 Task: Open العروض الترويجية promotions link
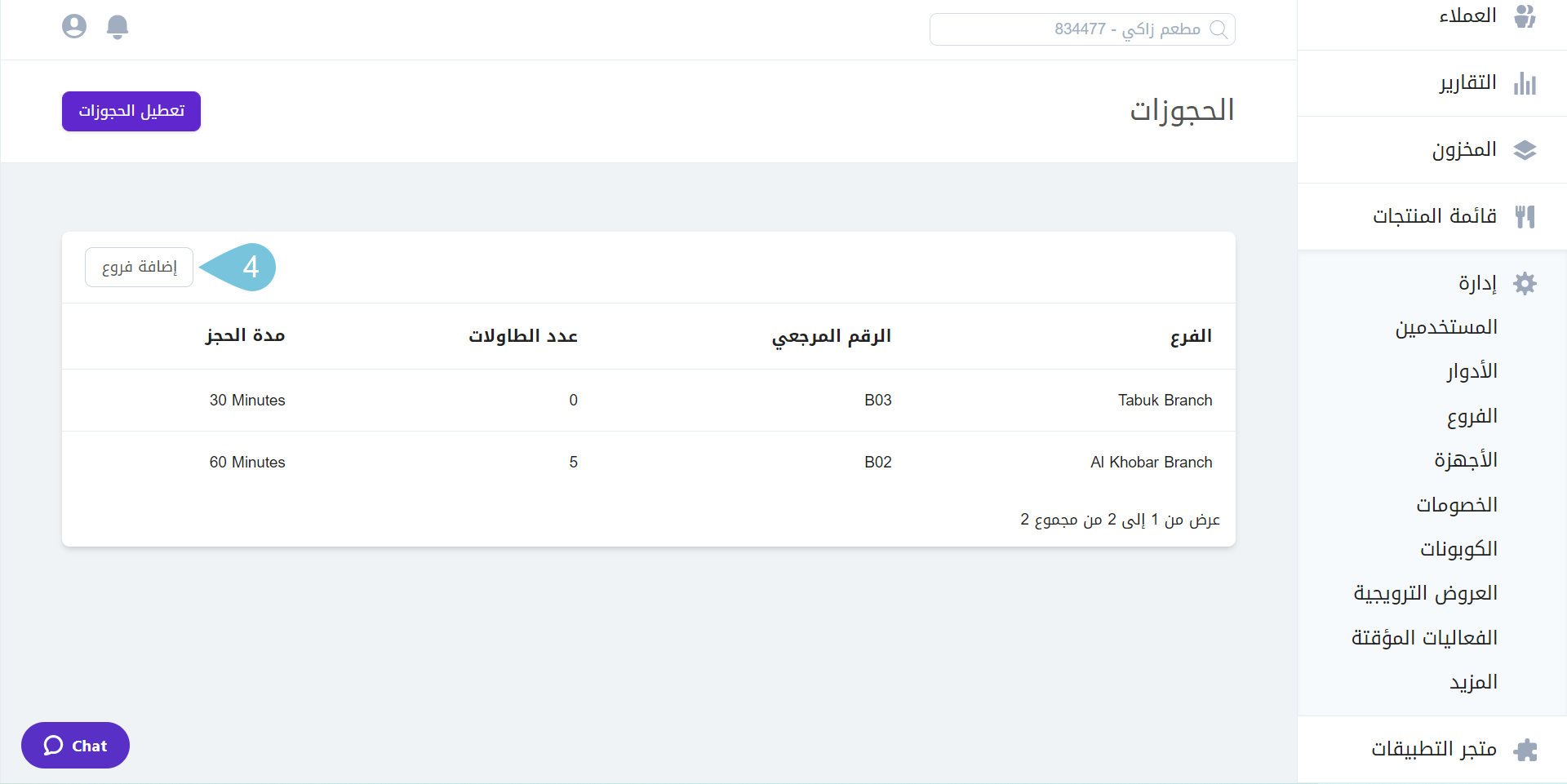[1426, 592]
